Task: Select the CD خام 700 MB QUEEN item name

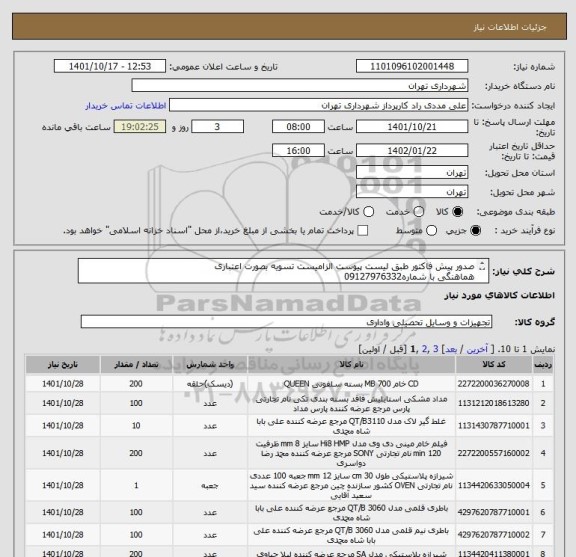Action: (x=351, y=384)
